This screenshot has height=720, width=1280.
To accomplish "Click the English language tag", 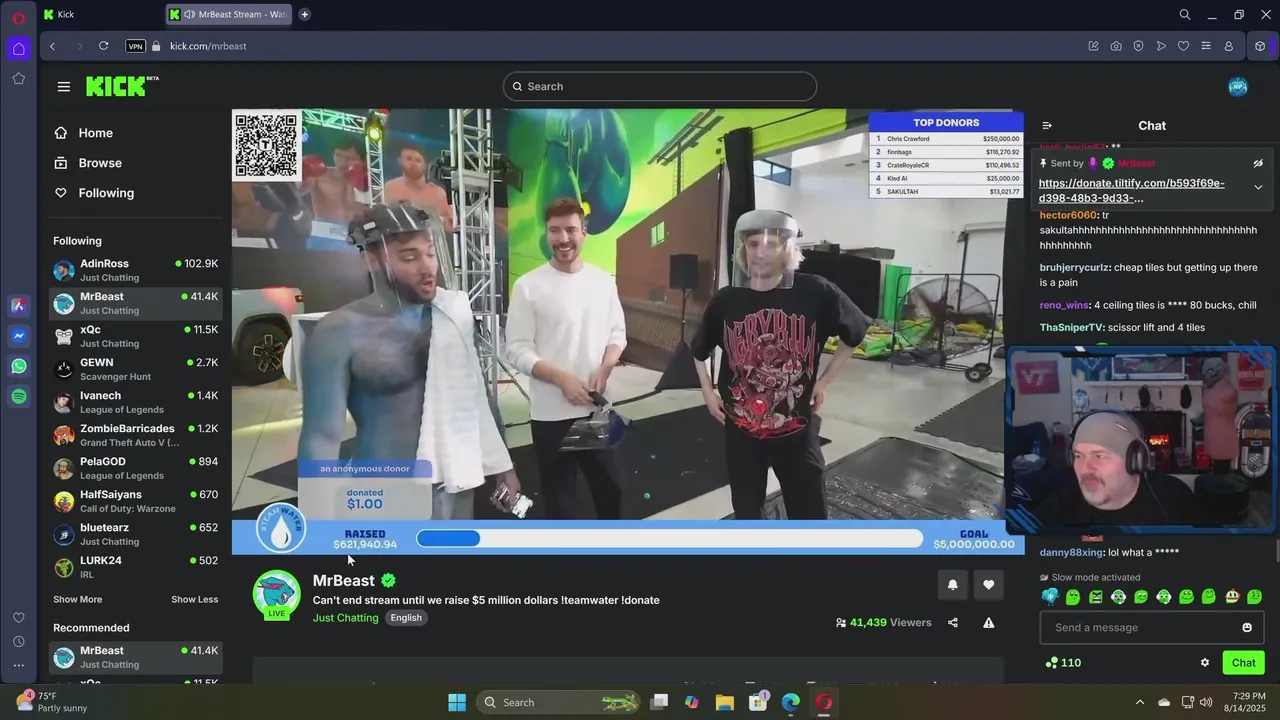I will click(406, 618).
